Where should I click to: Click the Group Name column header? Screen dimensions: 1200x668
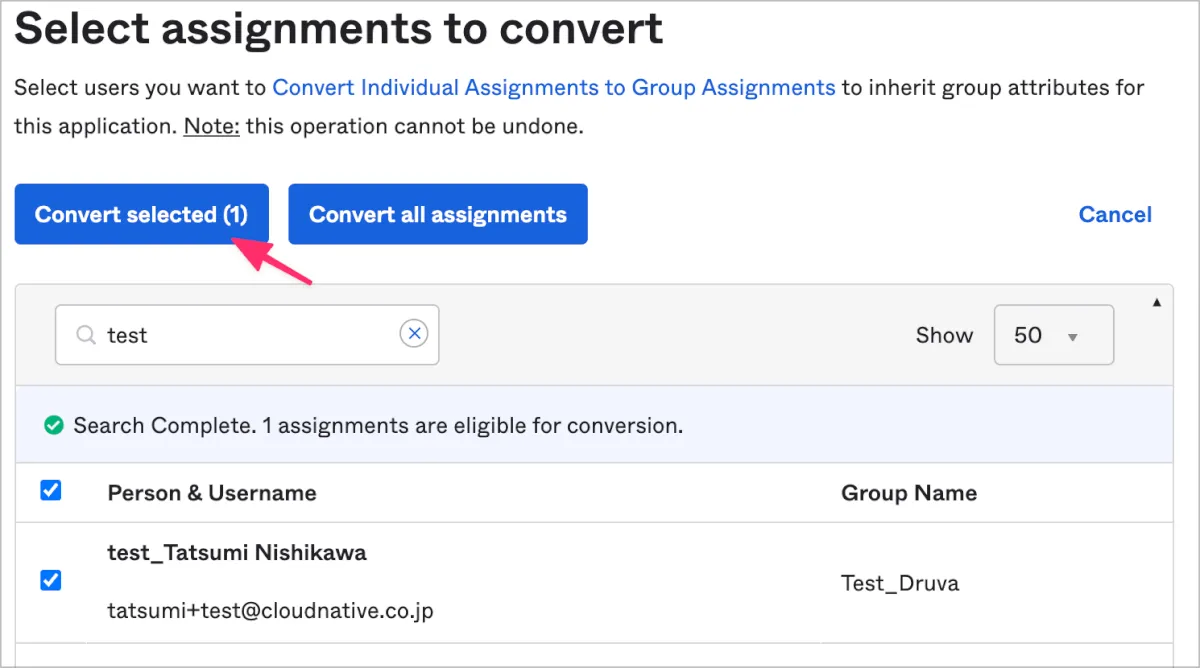908,493
